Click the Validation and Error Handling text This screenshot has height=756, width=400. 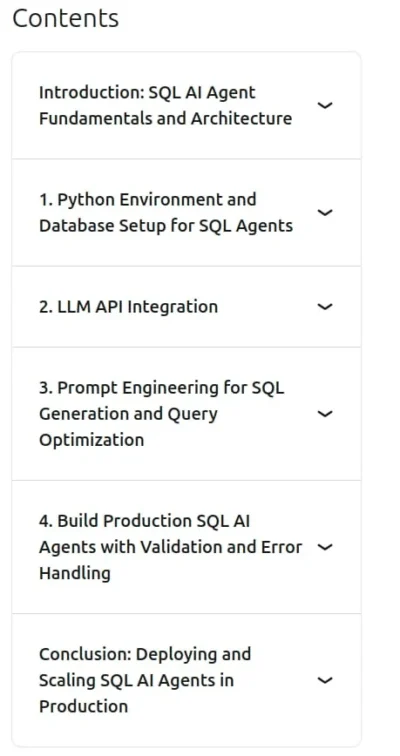[x=171, y=560]
